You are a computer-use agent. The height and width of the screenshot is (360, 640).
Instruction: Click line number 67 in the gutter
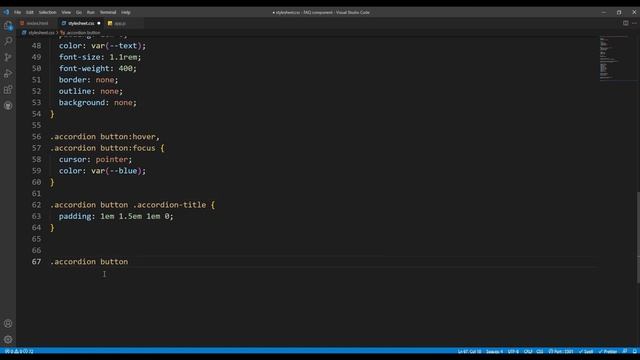pyautogui.click(x=36, y=262)
